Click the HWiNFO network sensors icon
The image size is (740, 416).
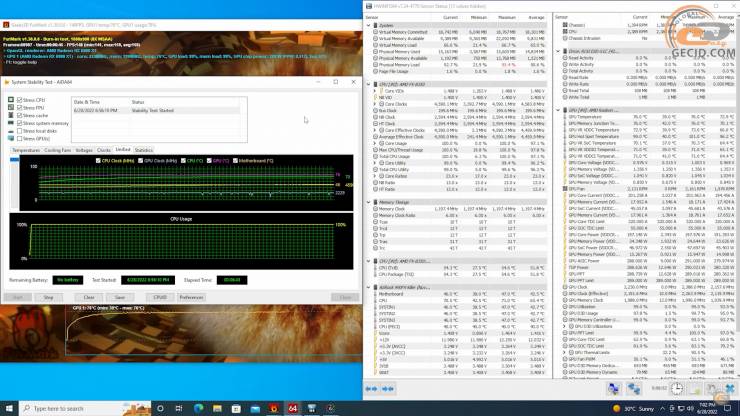coord(634,389)
